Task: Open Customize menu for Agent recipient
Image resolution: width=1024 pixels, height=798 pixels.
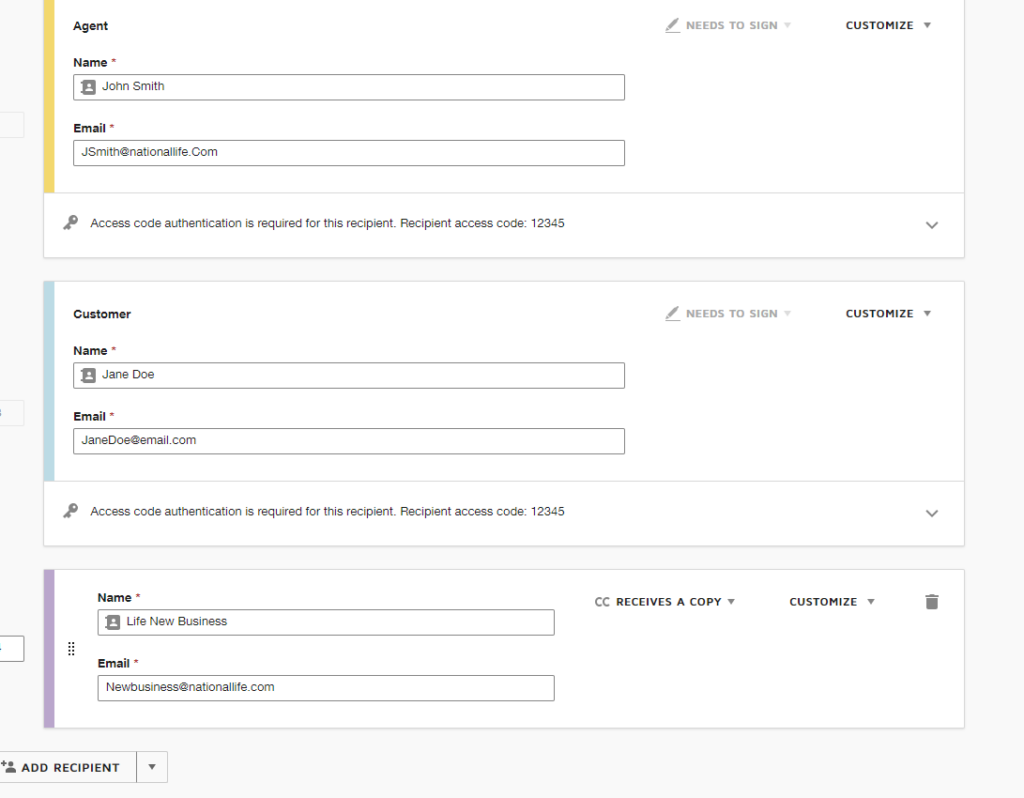Action: (x=888, y=26)
